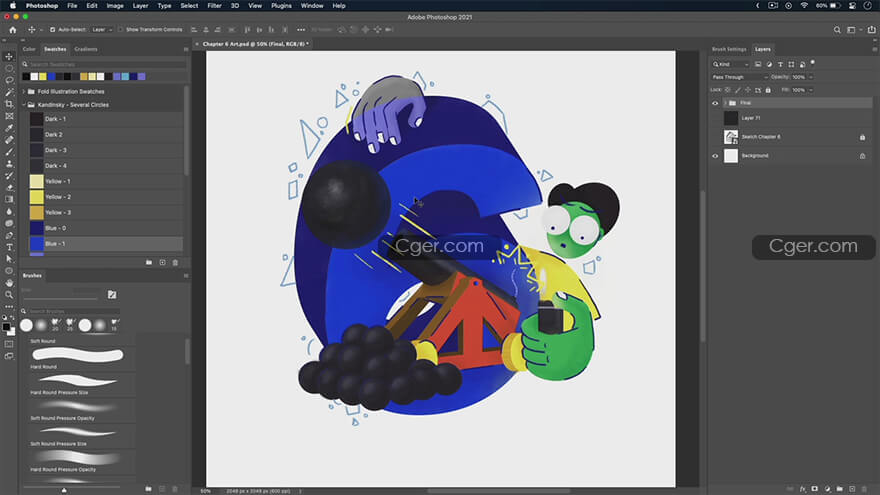Select the Brush tool
The width and height of the screenshot is (880, 495).
coord(9,152)
